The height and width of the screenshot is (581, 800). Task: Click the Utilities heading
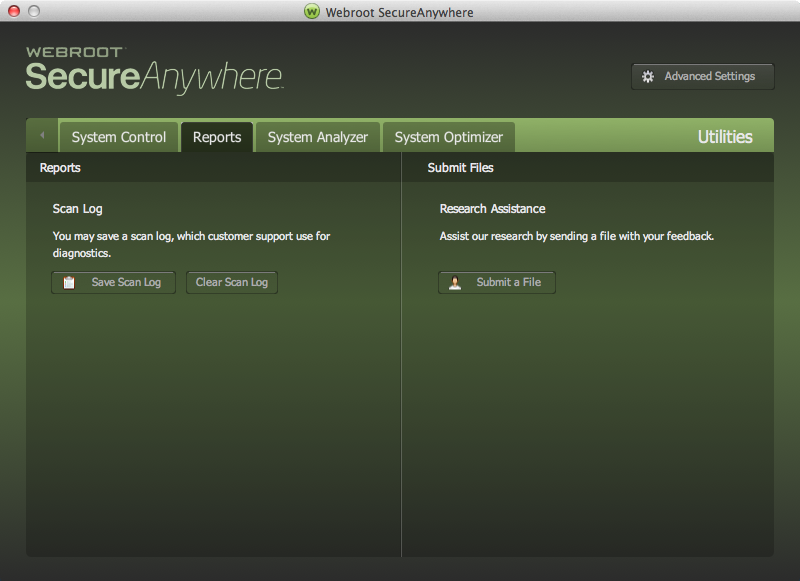(x=725, y=137)
